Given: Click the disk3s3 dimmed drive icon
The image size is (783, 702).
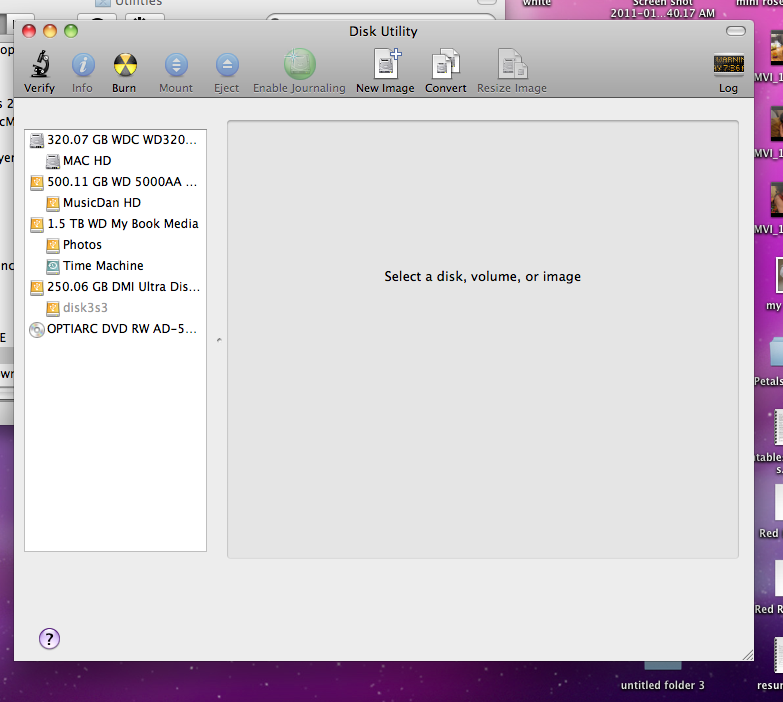Looking at the screenshot, I should pos(53,308).
